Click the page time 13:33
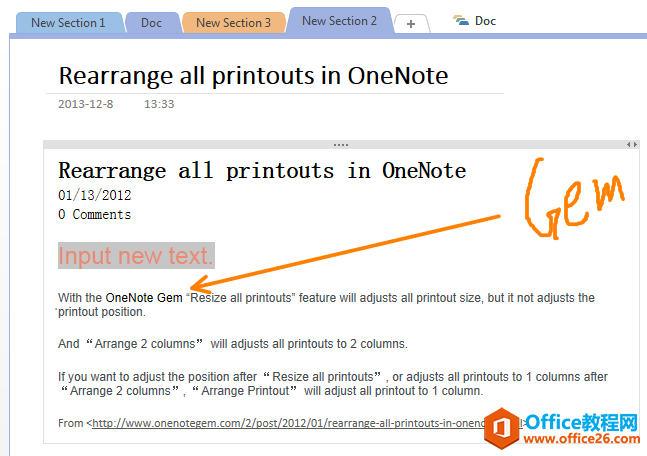The image size is (647, 456). pyautogui.click(x=159, y=104)
